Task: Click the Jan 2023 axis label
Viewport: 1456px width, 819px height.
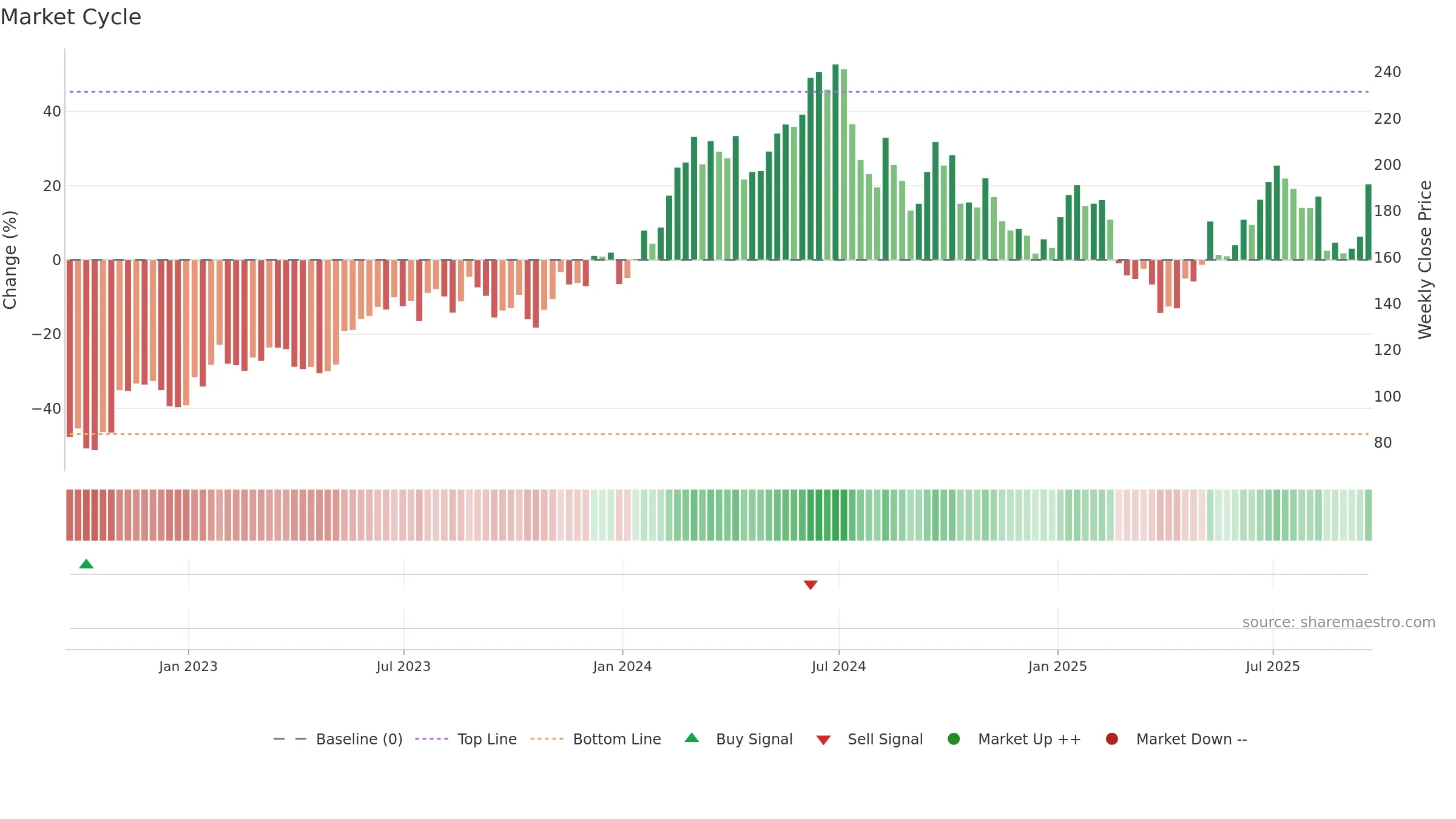Action: (x=188, y=666)
